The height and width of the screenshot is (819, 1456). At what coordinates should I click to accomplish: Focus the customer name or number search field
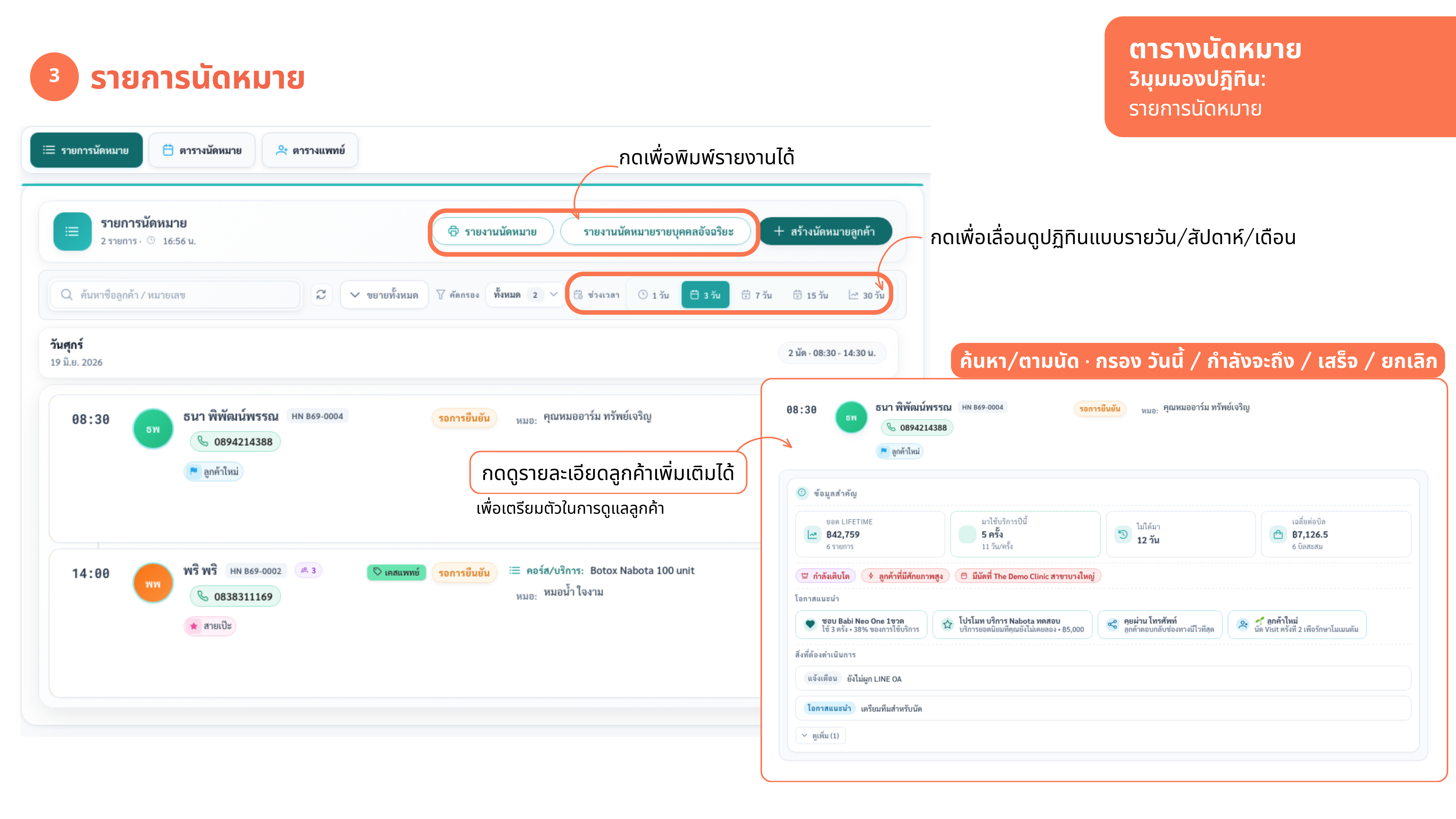click(x=175, y=295)
